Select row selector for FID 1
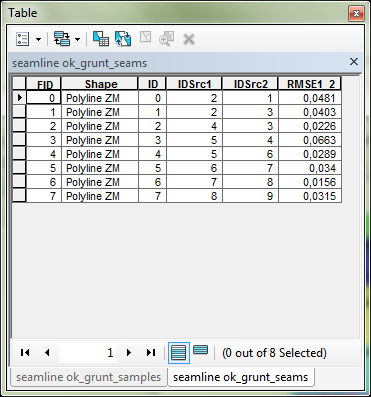371x397 pixels. pyautogui.click(x=19, y=112)
